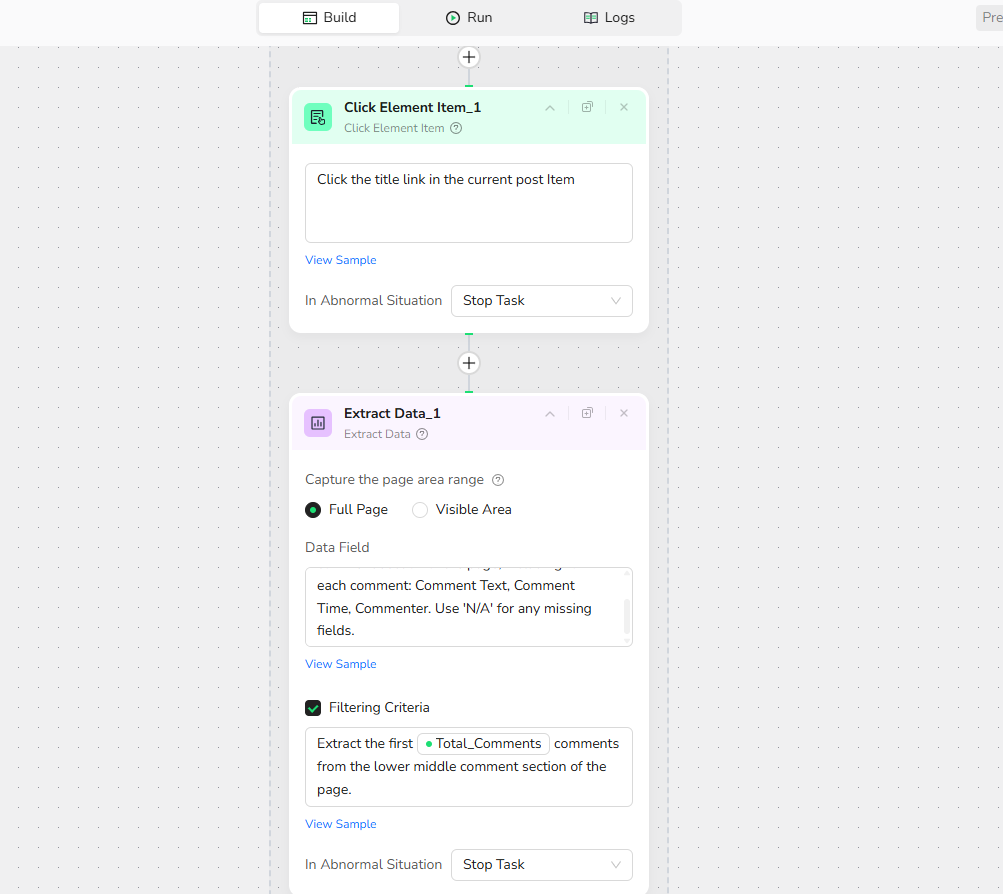Image resolution: width=1003 pixels, height=894 pixels.
Task: Select the Full Page radio option
Action: tap(314, 510)
